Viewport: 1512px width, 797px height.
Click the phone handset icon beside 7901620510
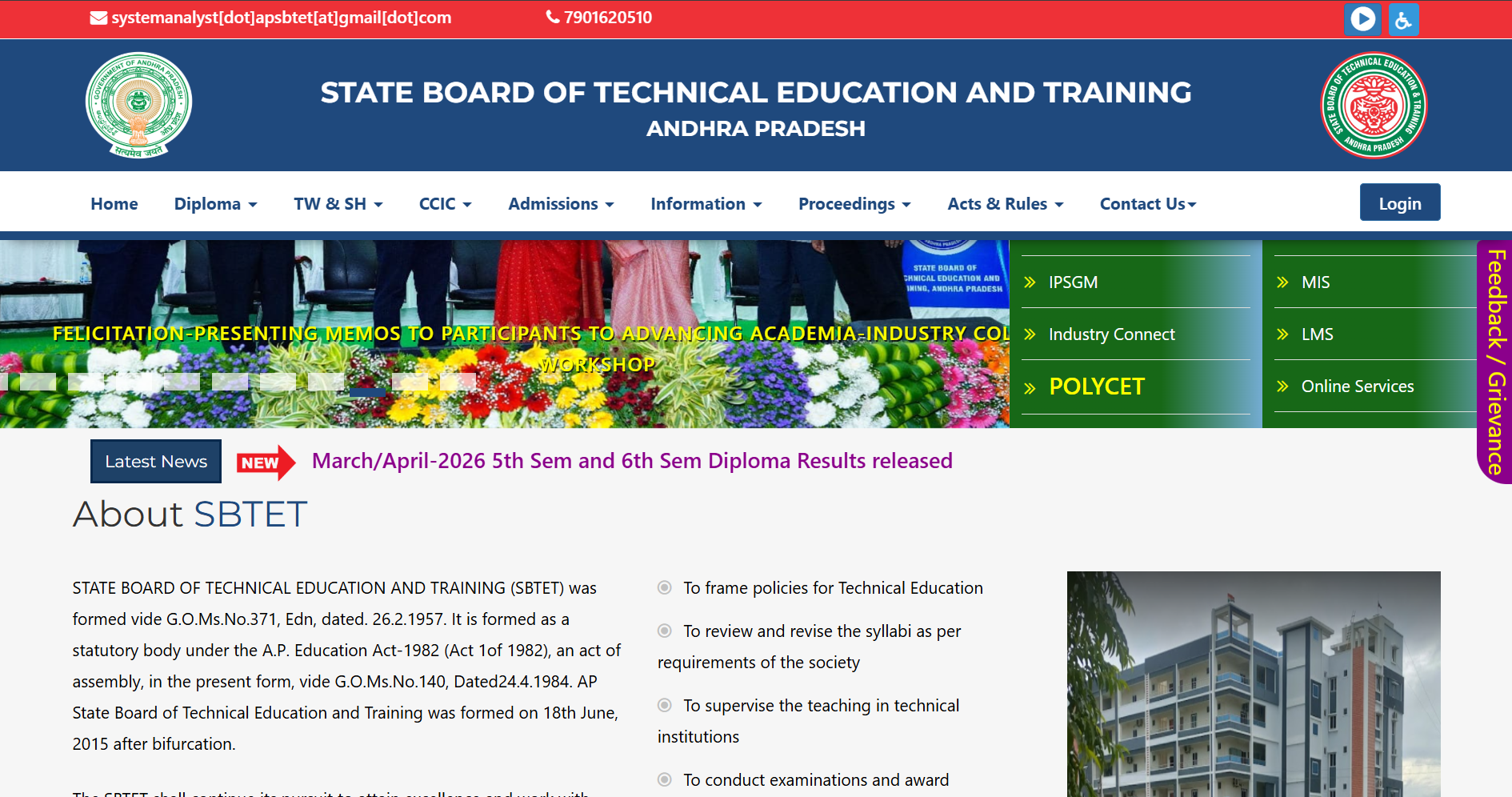(x=553, y=17)
